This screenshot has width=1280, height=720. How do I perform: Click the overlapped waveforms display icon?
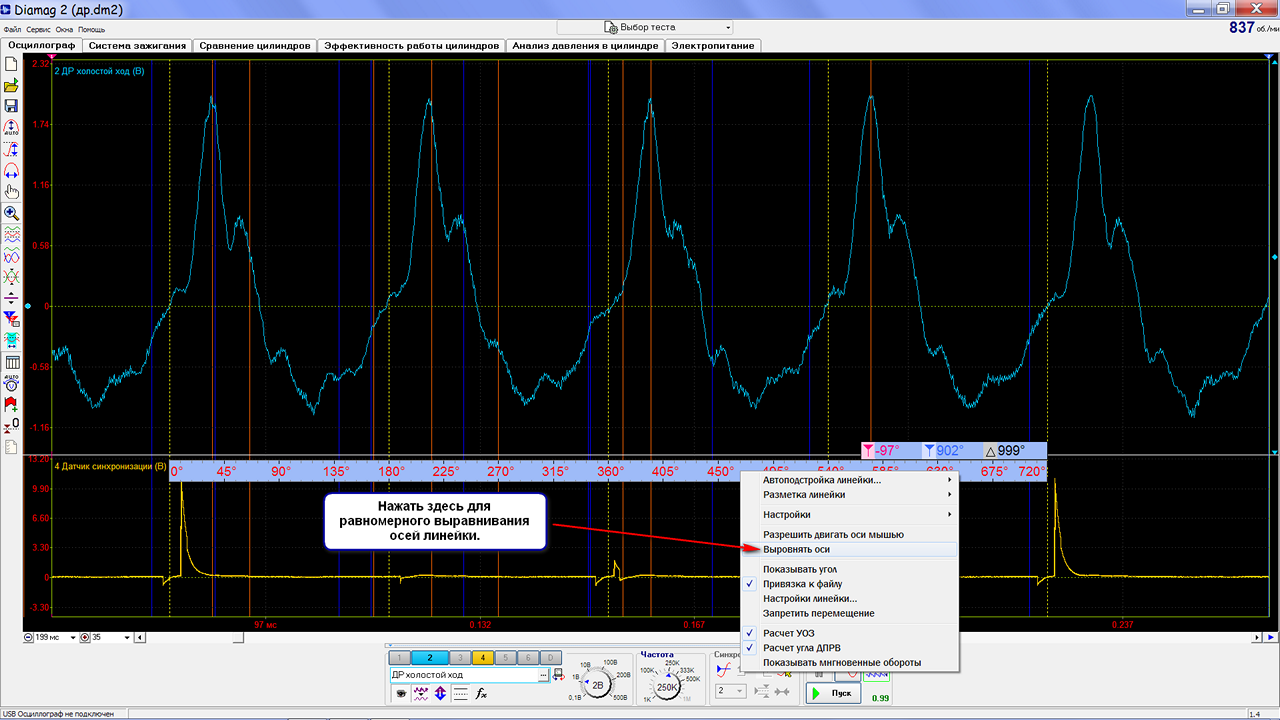(11, 255)
